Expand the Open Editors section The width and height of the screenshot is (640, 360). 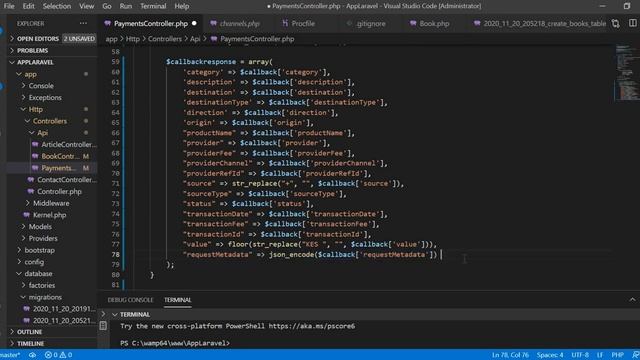coord(12,38)
